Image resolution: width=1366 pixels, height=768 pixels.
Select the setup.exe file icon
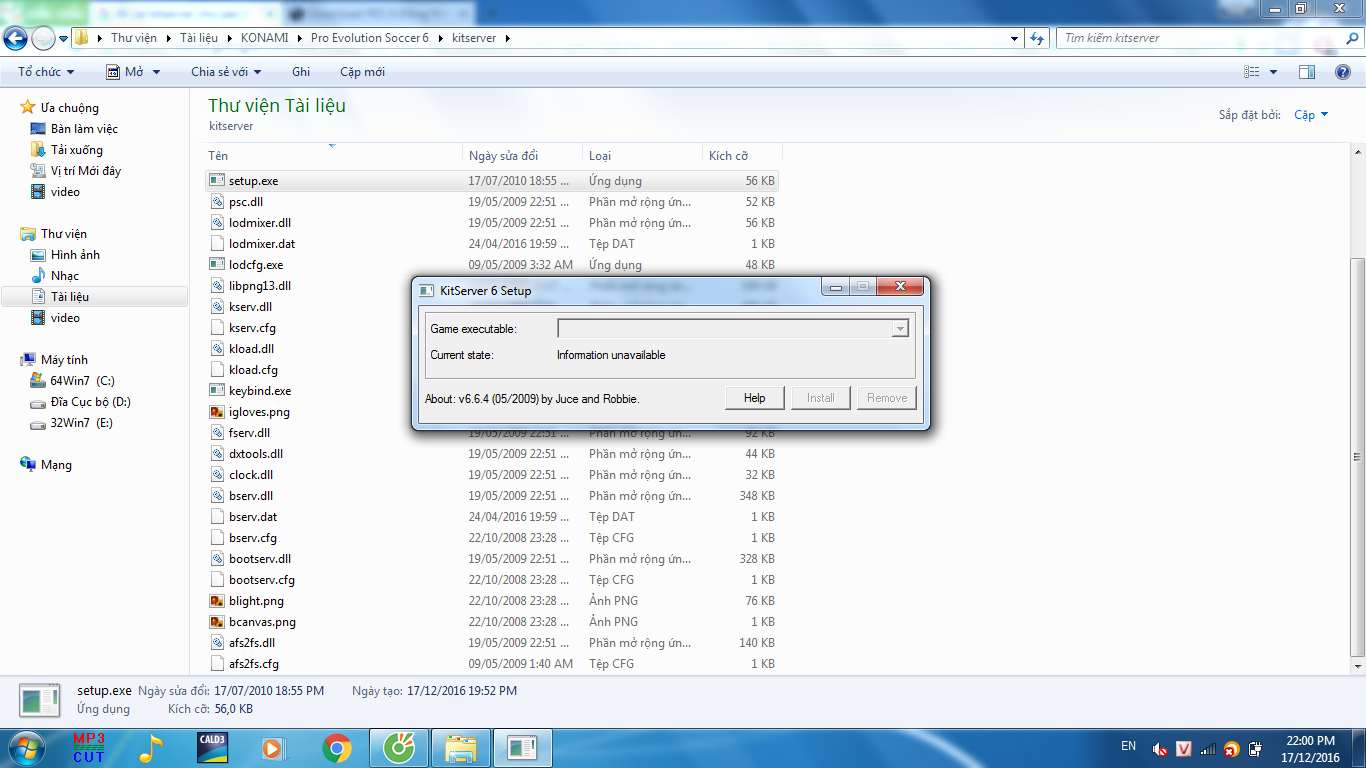pos(217,181)
